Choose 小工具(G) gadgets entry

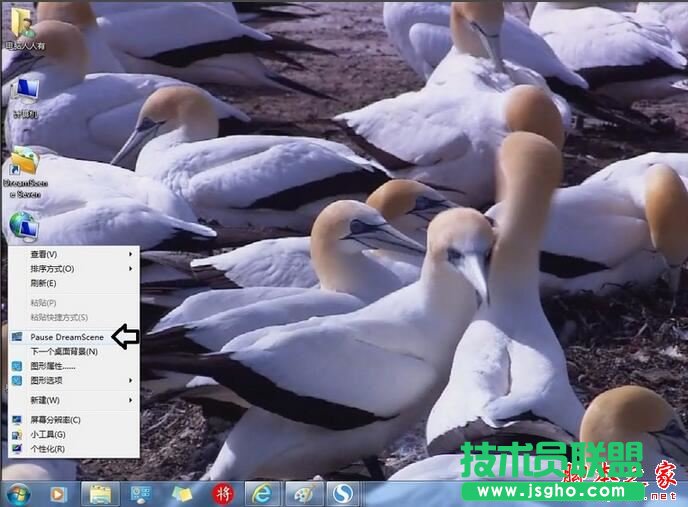[x=47, y=435]
